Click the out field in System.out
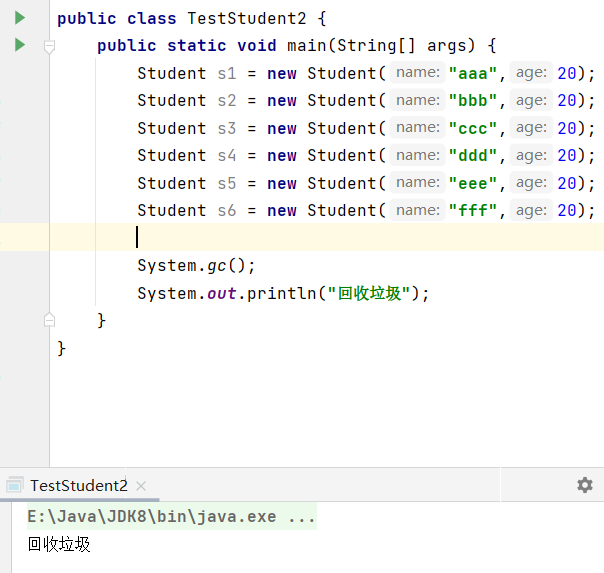 (x=221, y=293)
